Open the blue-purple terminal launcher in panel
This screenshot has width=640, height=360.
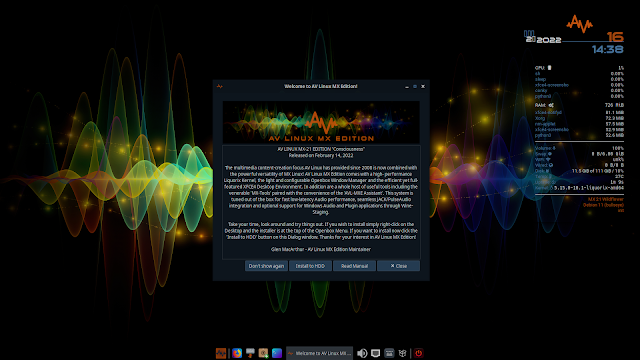point(277,353)
